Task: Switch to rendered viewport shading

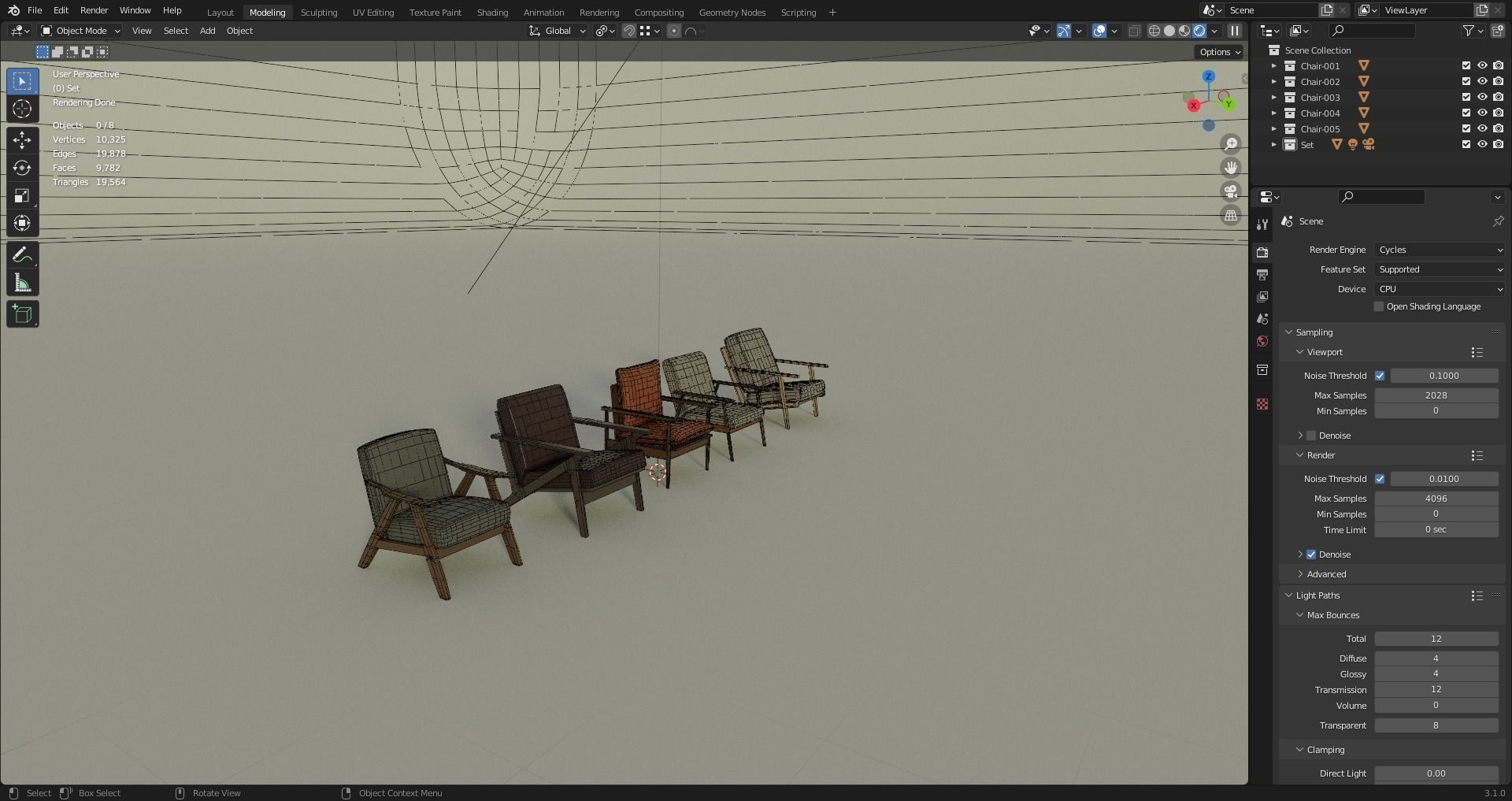Action: (x=1199, y=31)
